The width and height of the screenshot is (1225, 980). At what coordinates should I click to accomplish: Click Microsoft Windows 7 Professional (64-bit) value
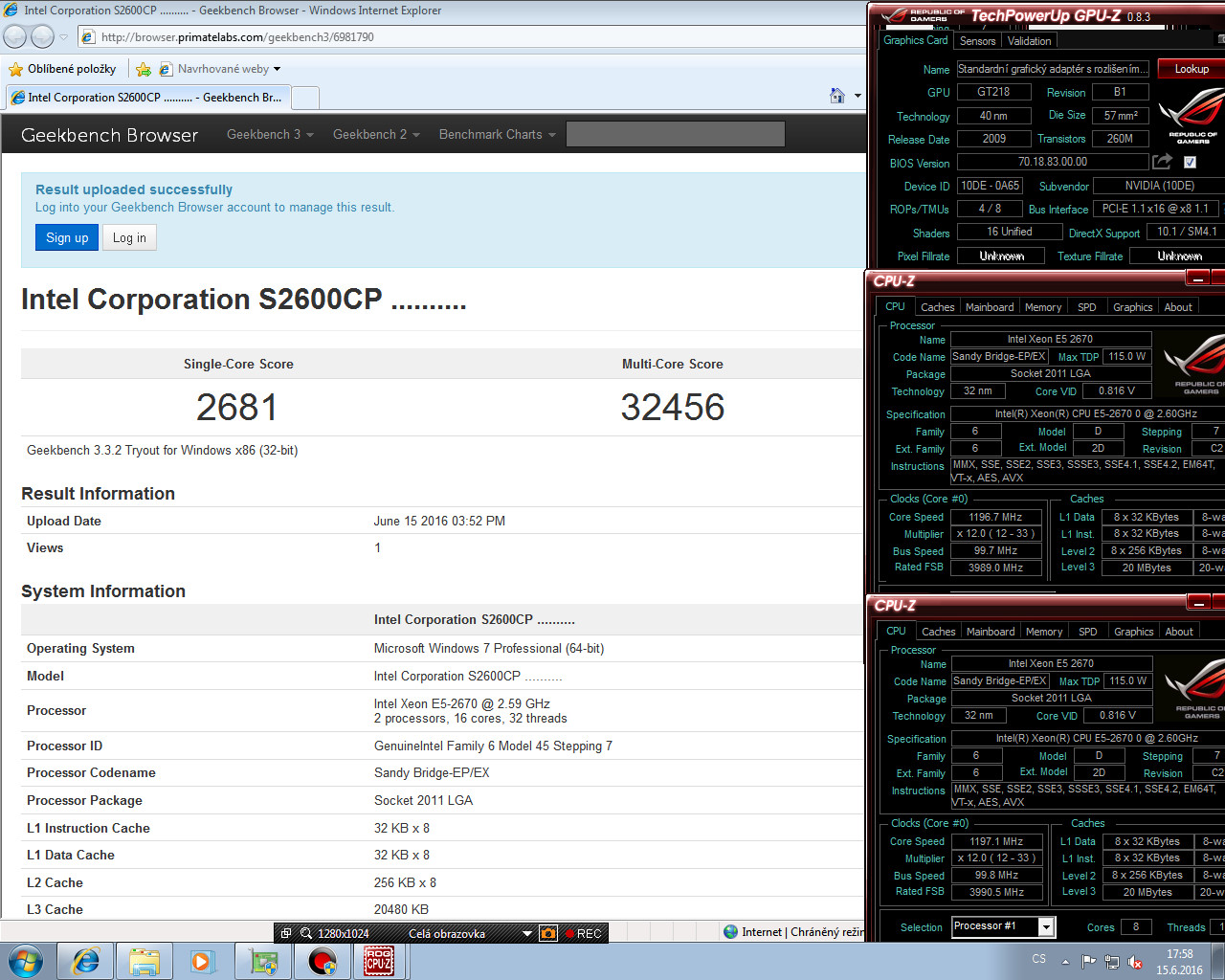click(x=489, y=649)
